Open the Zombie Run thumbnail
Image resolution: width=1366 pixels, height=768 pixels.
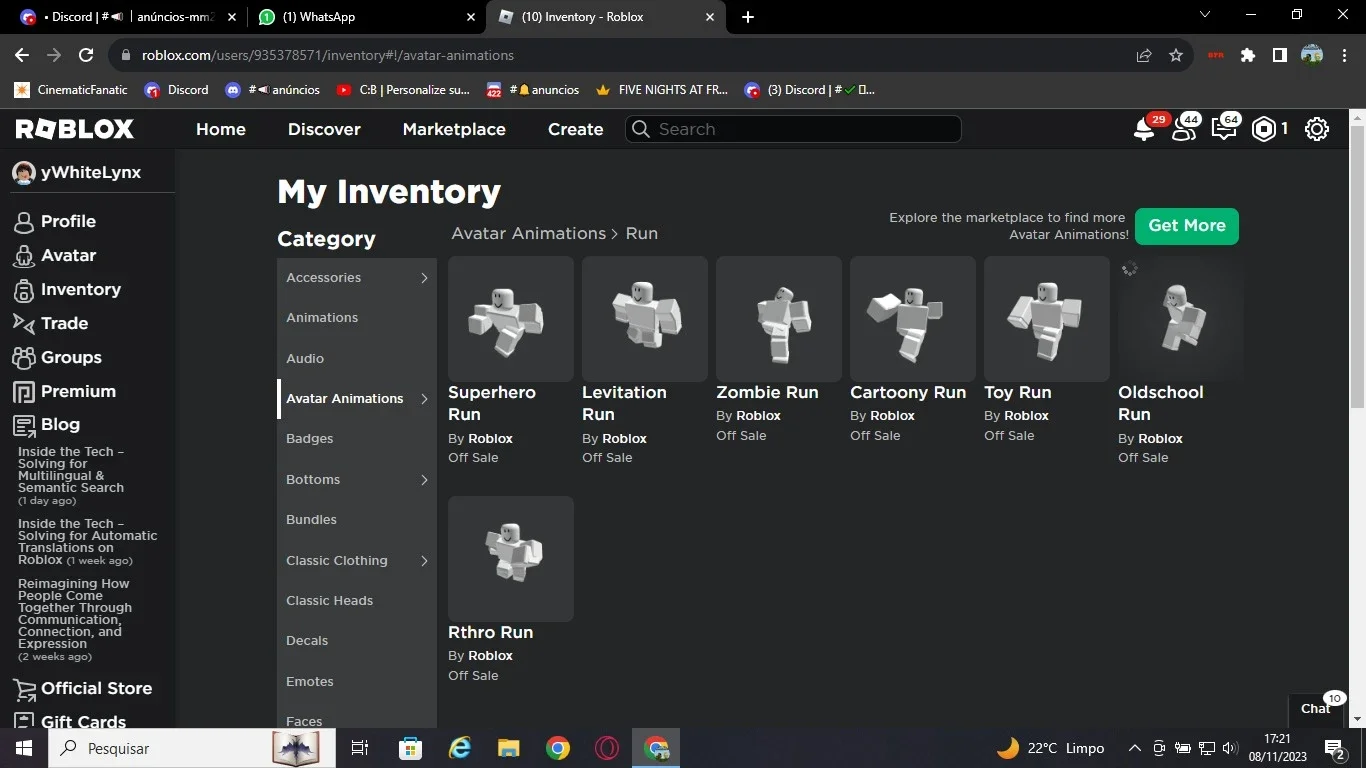[779, 319]
